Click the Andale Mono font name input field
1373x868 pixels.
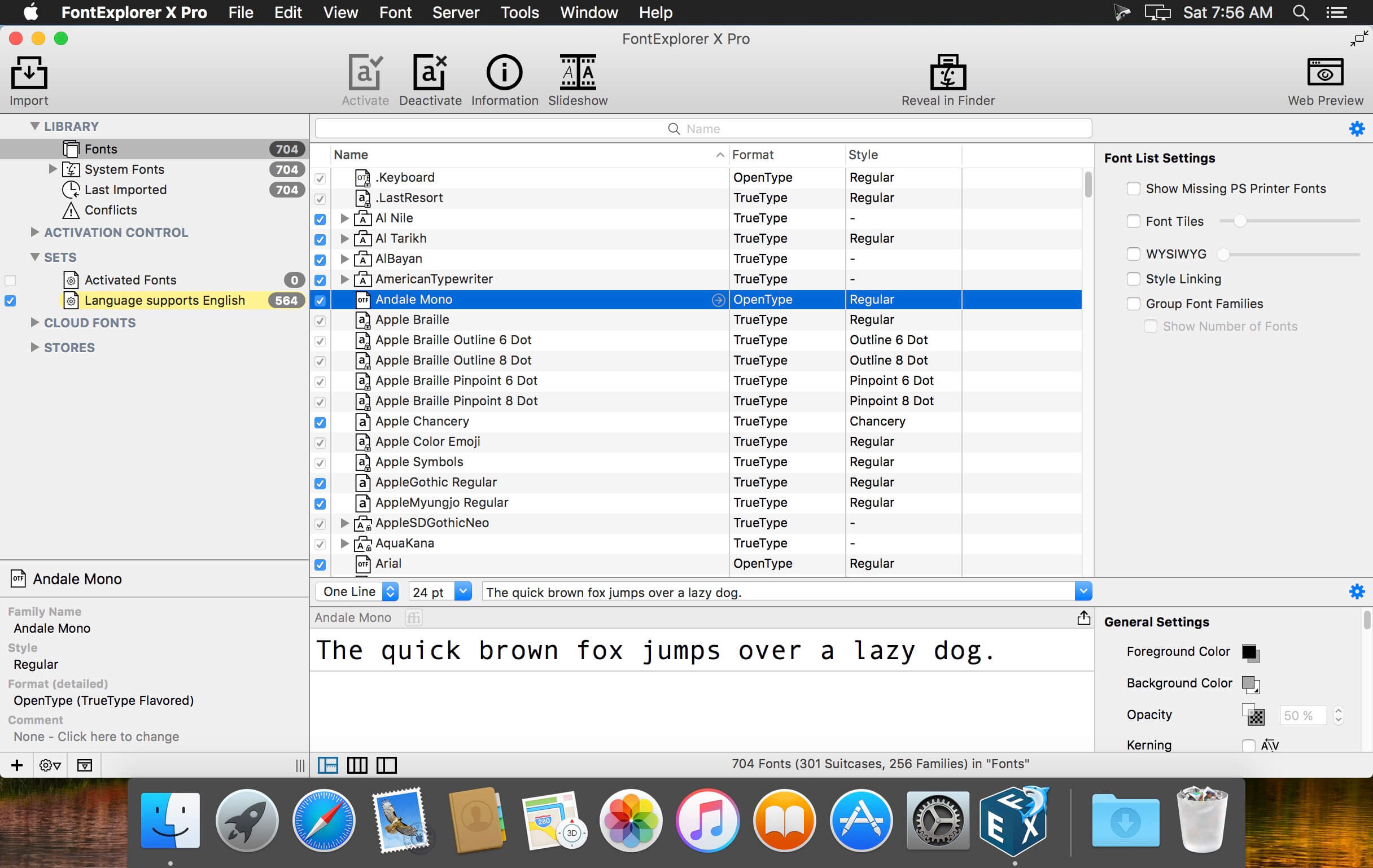click(356, 617)
